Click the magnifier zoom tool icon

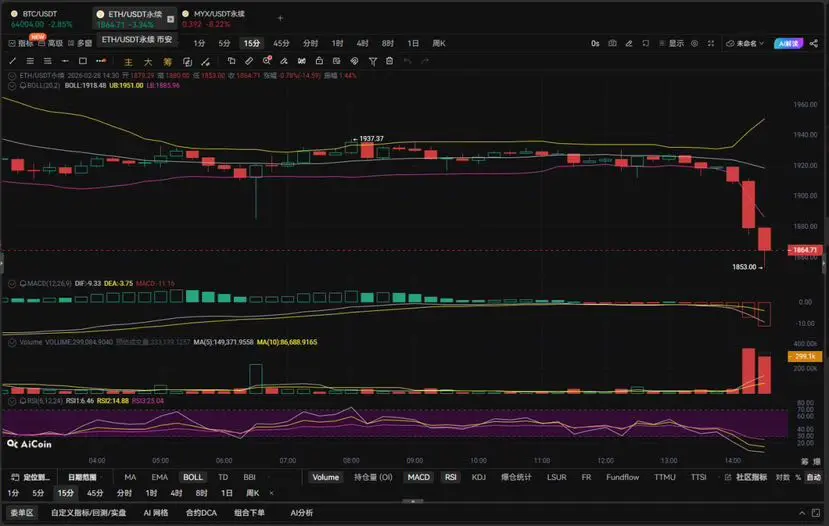click(x=267, y=61)
